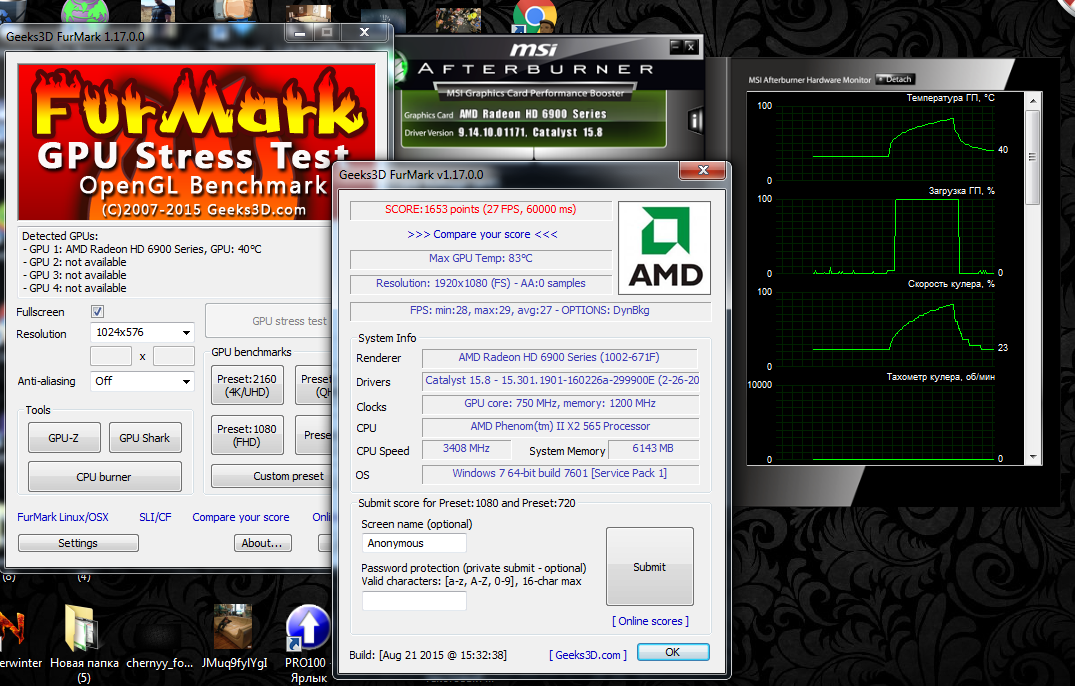Click the Resolution: 1920x1080 (FS) text
The width and height of the screenshot is (1075, 686).
coord(480,283)
